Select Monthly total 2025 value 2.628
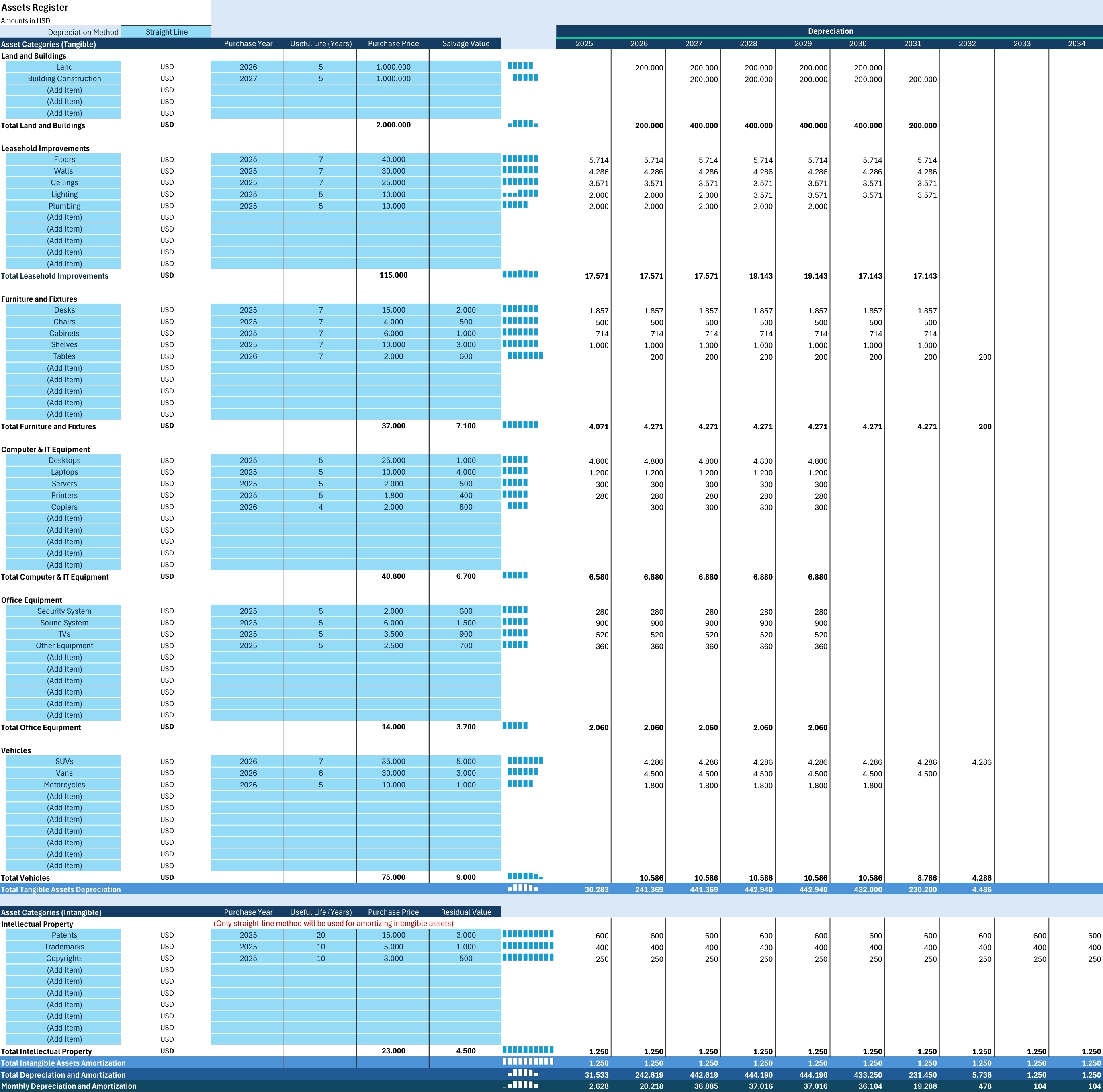The height and width of the screenshot is (1092, 1103). click(x=598, y=1086)
